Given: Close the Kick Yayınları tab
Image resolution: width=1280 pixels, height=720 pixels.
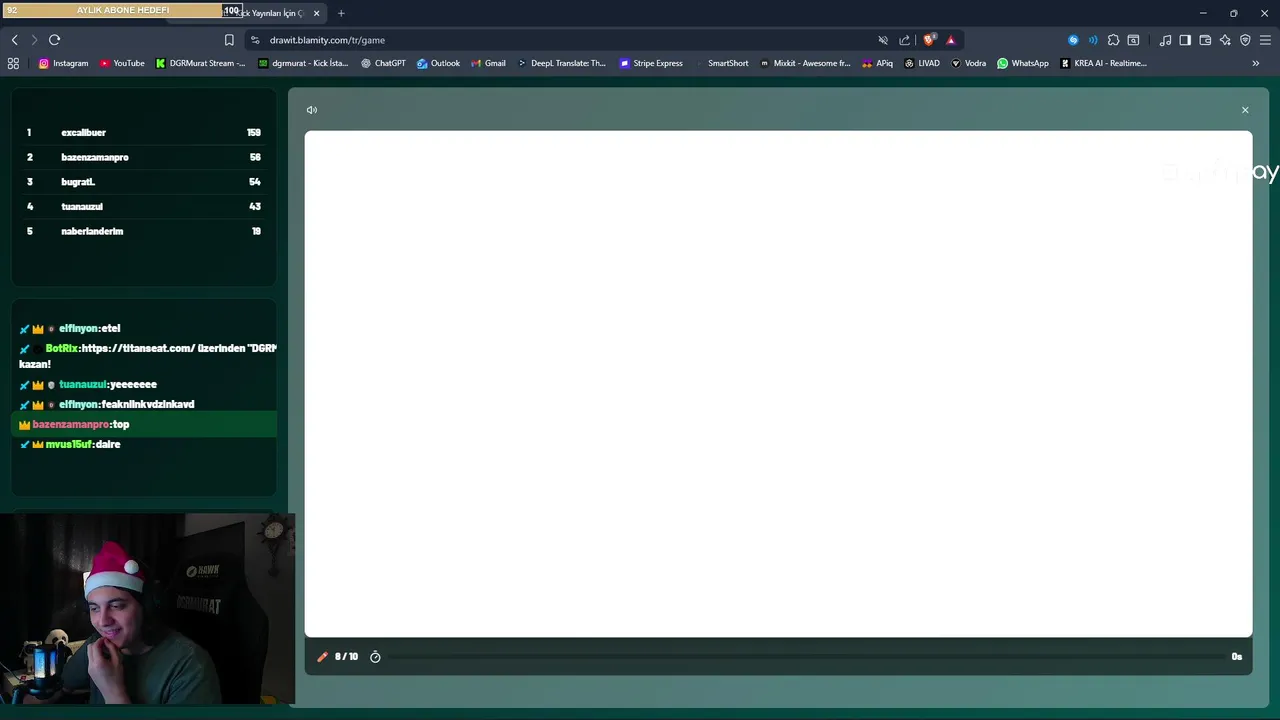Looking at the screenshot, I should (317, 13).
